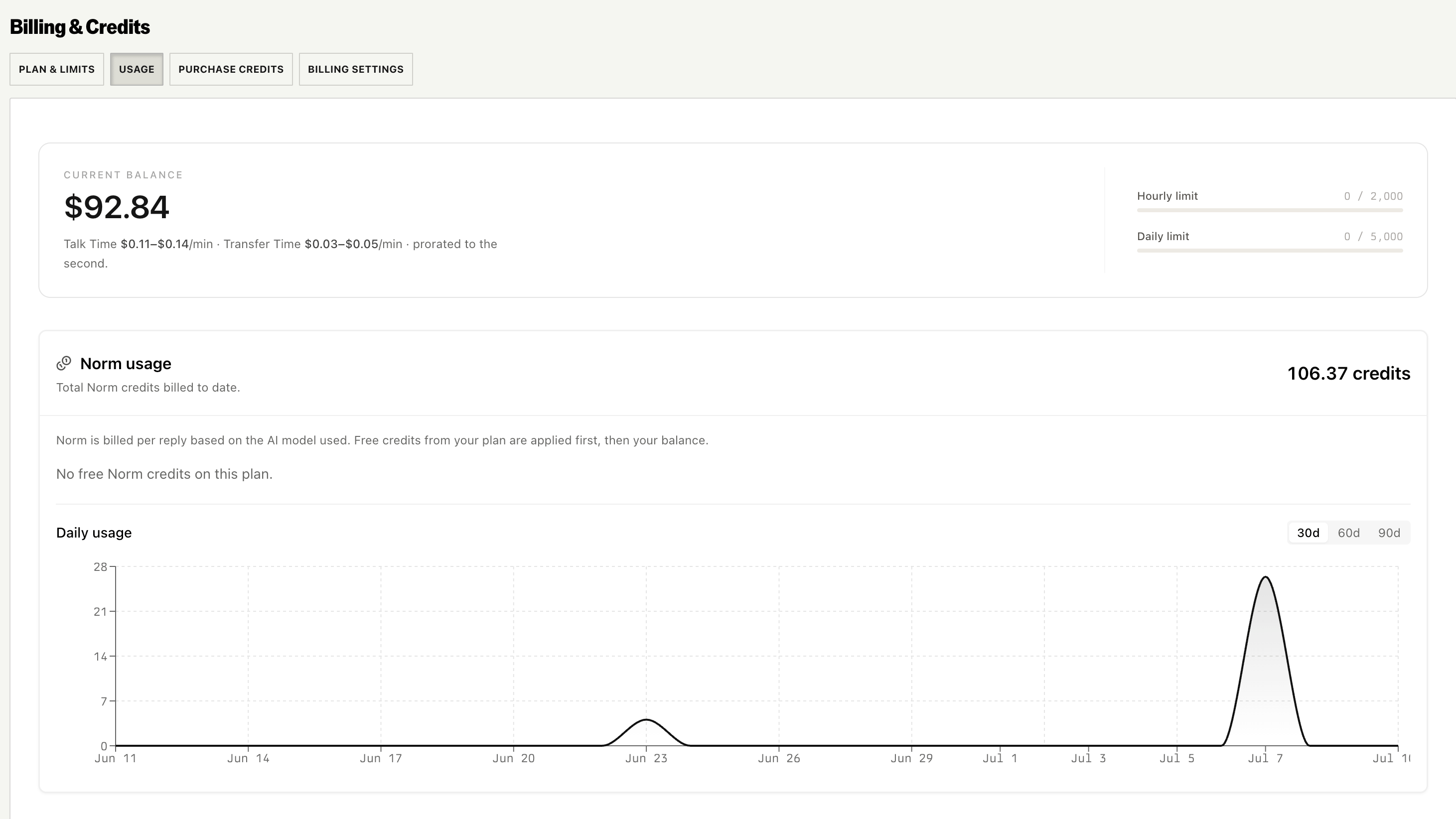
Task: Click the 0 / 2,000 hourly value
Action: pos(1373,196)
